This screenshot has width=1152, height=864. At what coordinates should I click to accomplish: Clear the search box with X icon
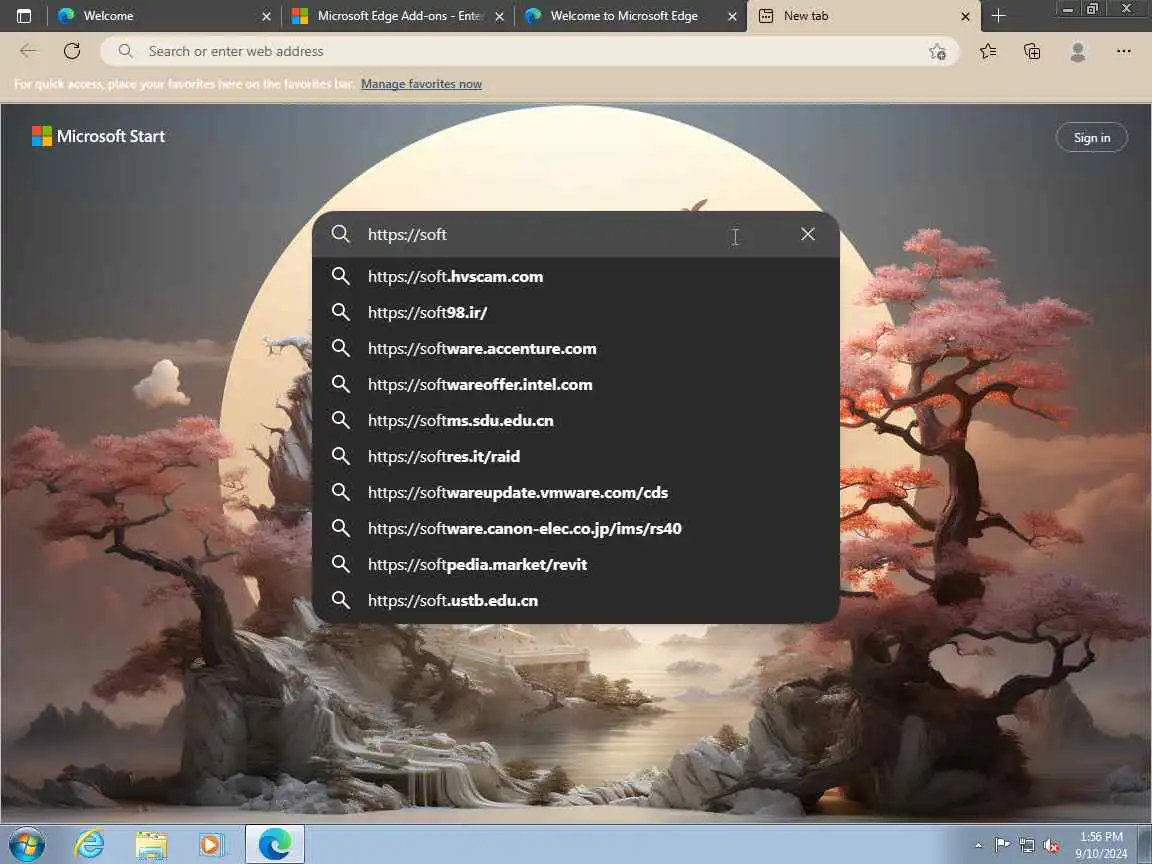coord(807,234)
